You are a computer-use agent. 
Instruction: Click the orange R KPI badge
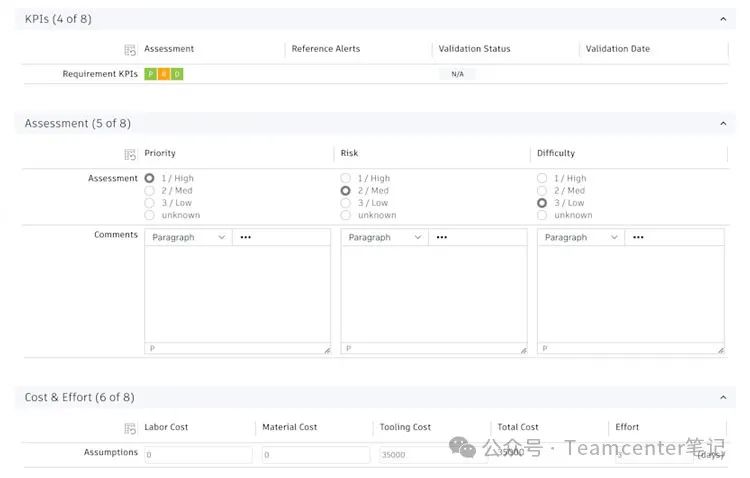[164, 74]
